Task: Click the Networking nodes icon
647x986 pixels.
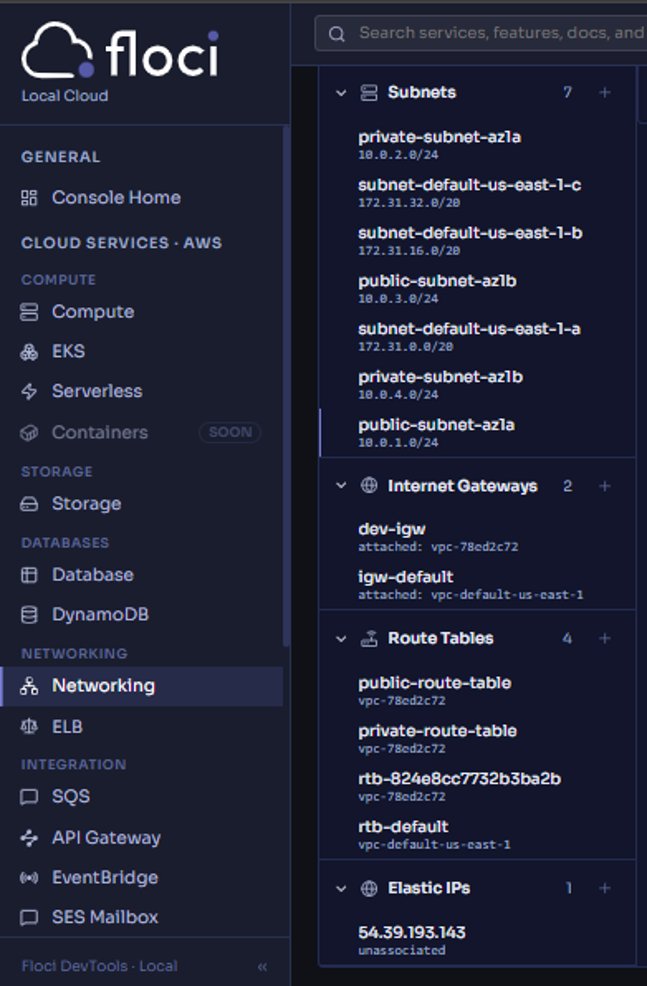Action: (x=29, y=686)
